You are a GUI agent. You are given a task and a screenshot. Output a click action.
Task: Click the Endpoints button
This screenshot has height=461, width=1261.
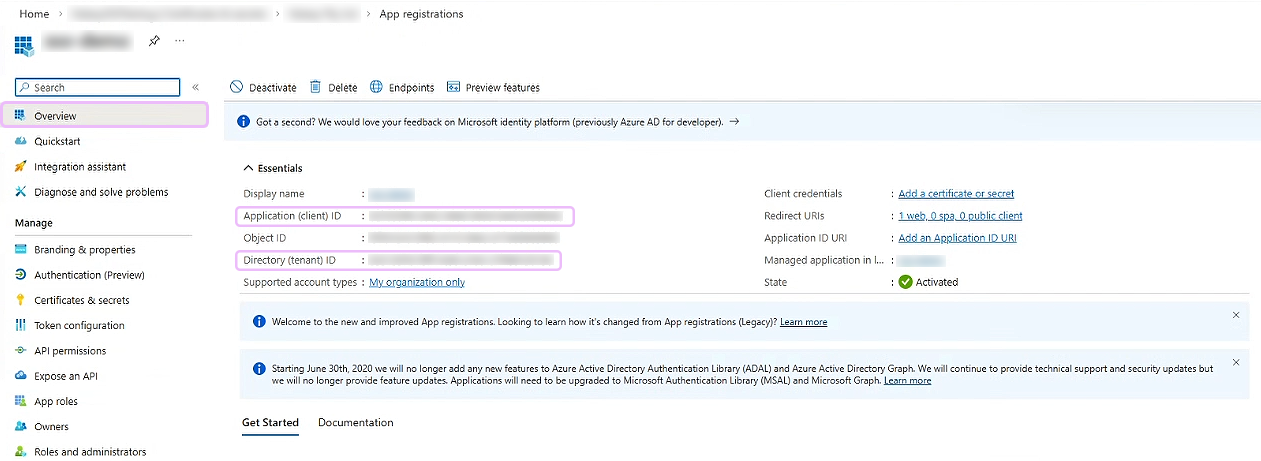(x=402, y=87)
